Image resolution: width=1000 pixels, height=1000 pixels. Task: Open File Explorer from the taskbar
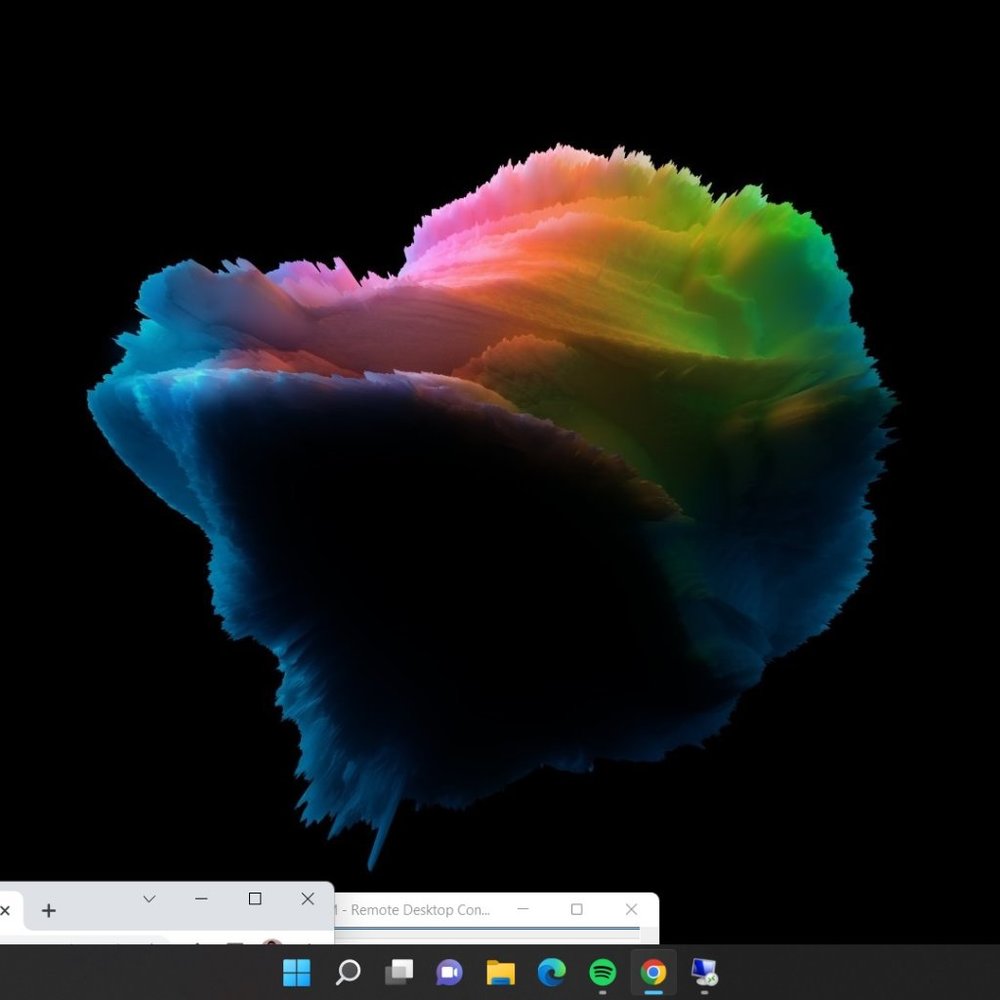(x=501, y=972)
